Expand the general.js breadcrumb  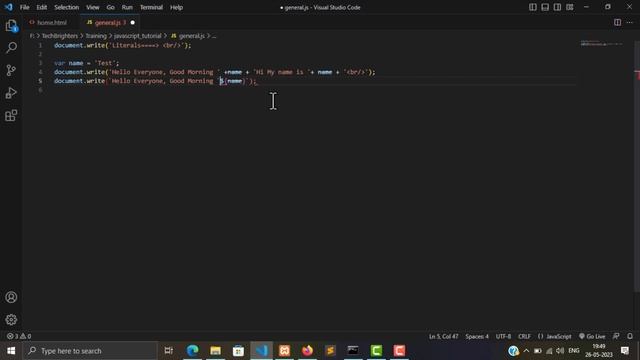(188, 36)
